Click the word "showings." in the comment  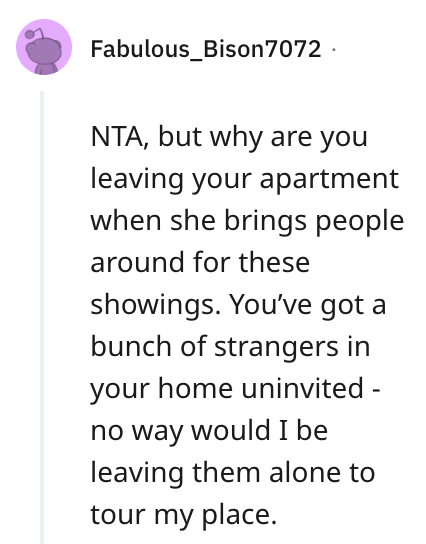click(x=156, y=305)
